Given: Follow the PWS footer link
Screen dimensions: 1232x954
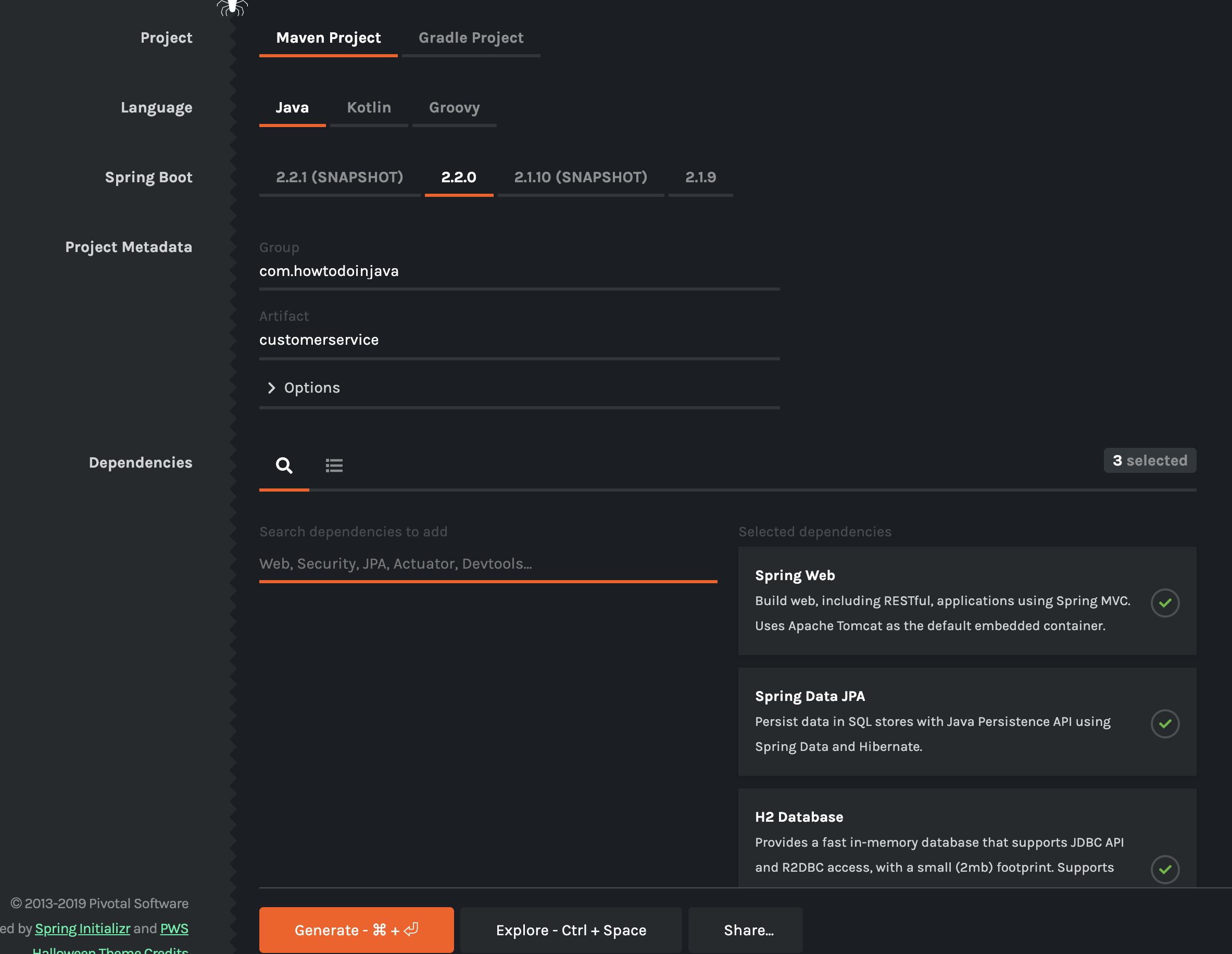Looking at the screenshot, I should (x=174, y=928).
